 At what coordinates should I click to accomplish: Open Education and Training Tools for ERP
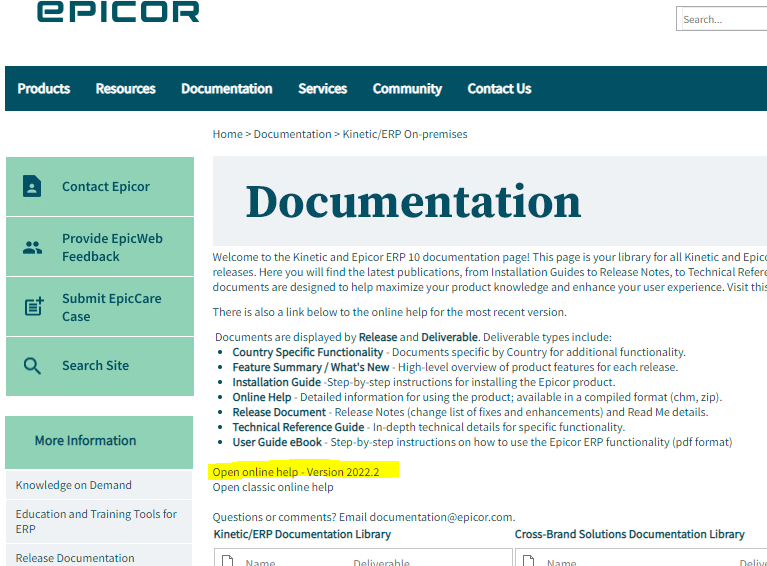(96, 521)
